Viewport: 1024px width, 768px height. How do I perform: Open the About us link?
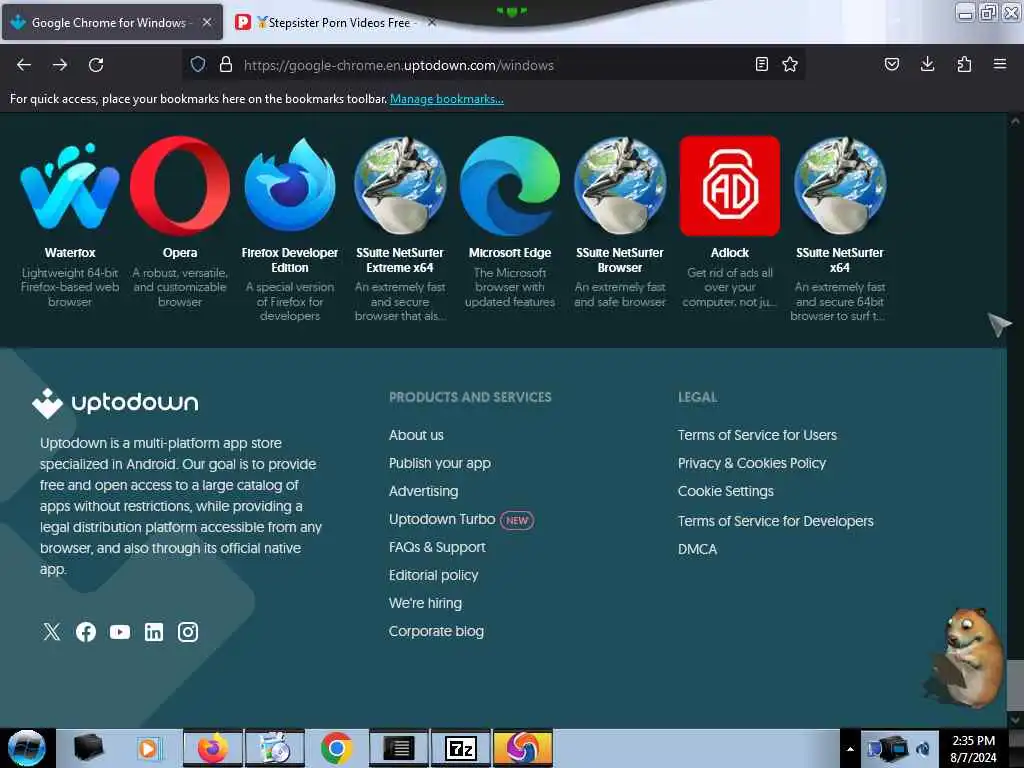(416, 435)
